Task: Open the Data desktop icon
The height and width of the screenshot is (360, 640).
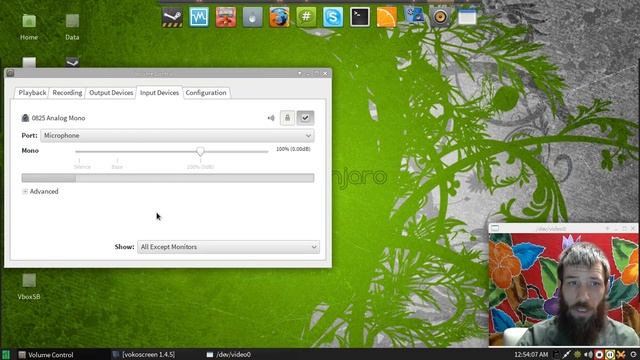Action: pyautogui.click(x=72, y=27)
